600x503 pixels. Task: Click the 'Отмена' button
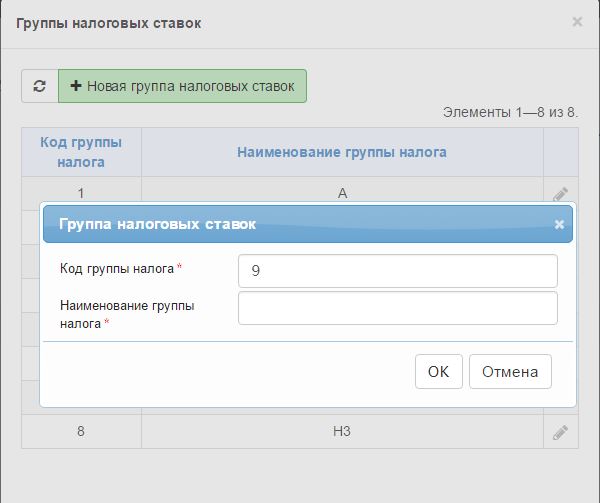click(510, 371)
